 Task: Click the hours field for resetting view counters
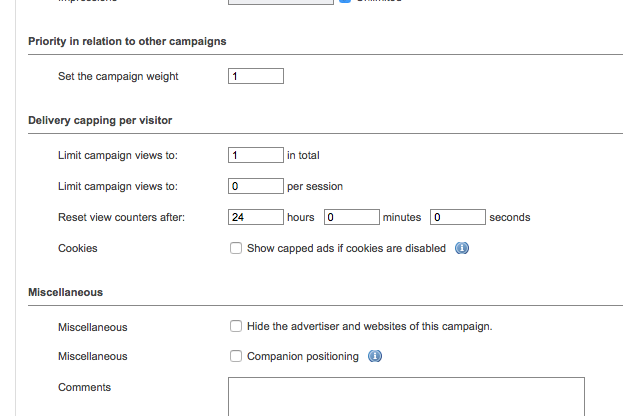(x=256, y=217)
